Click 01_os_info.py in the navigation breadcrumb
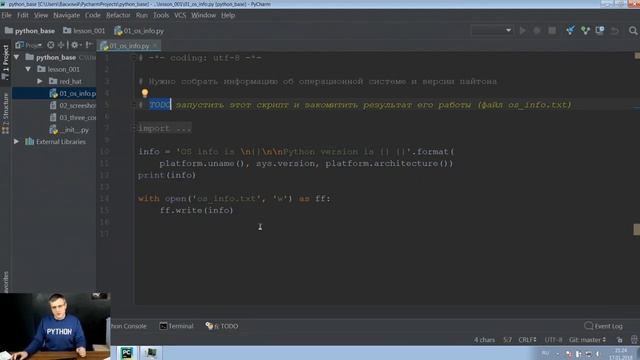 pos(139,31)
